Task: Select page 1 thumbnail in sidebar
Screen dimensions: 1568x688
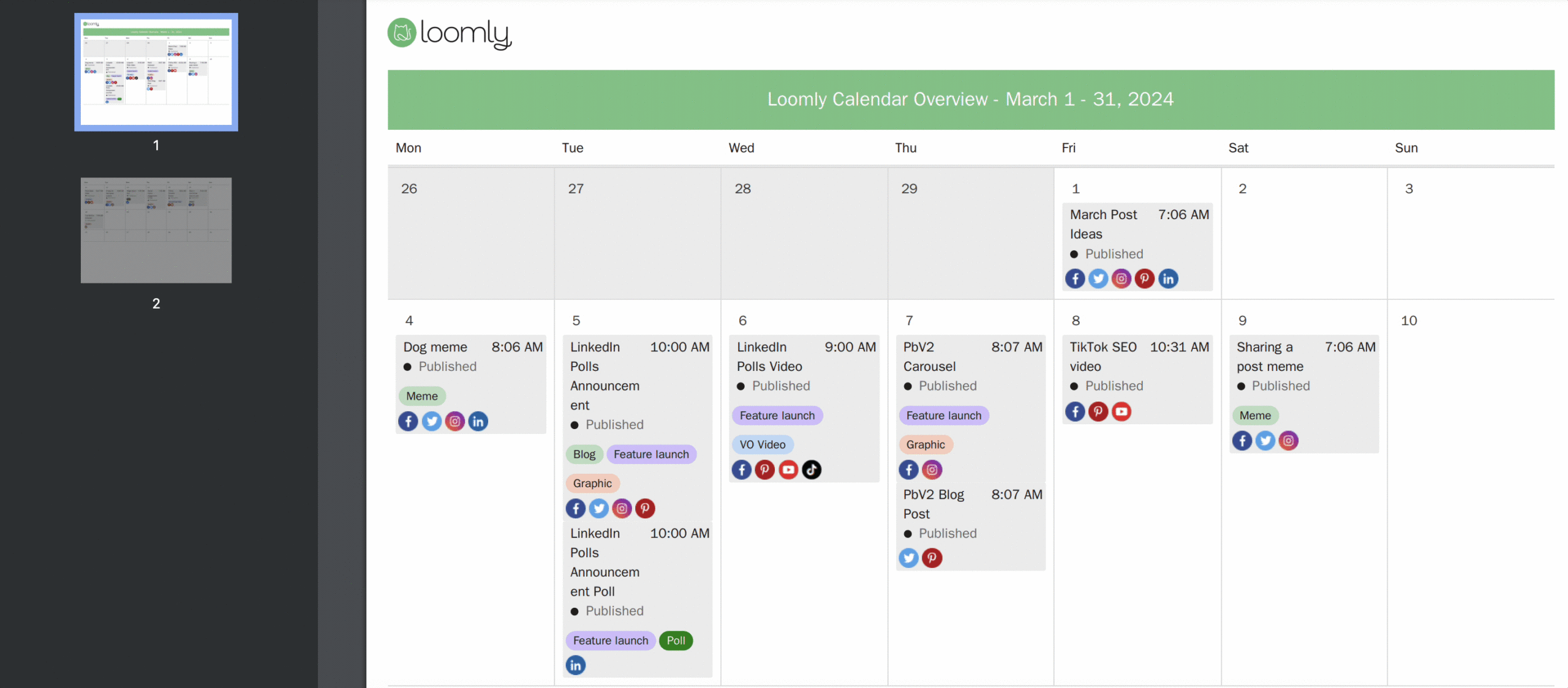Action: tap(156, 72)
